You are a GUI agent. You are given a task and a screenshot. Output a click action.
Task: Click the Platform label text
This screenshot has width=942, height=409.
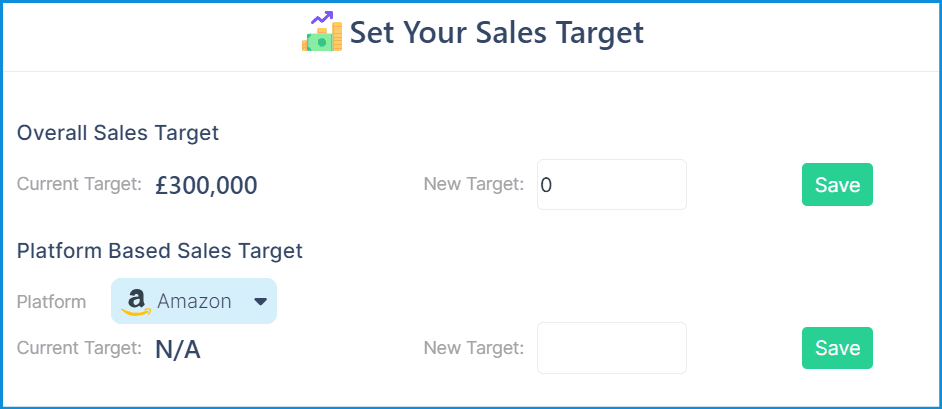pyautogui.click(x=52, y=301)
